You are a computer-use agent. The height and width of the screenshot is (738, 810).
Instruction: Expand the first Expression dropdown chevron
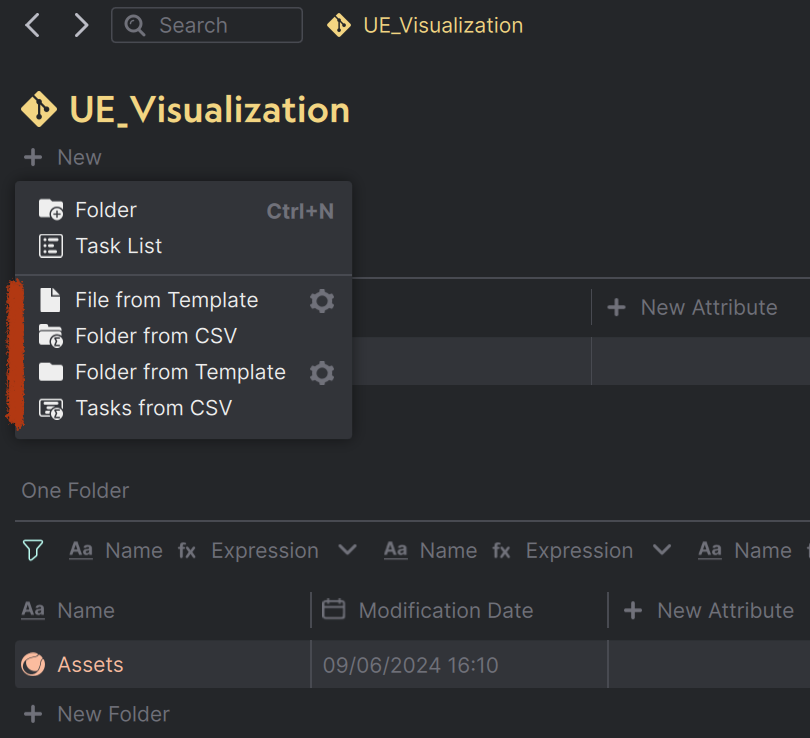[347, 550]
